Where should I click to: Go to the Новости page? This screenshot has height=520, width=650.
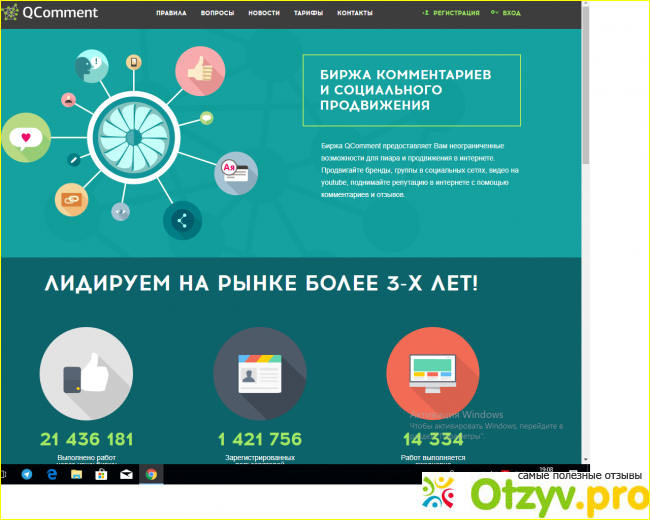pos(264,13)
